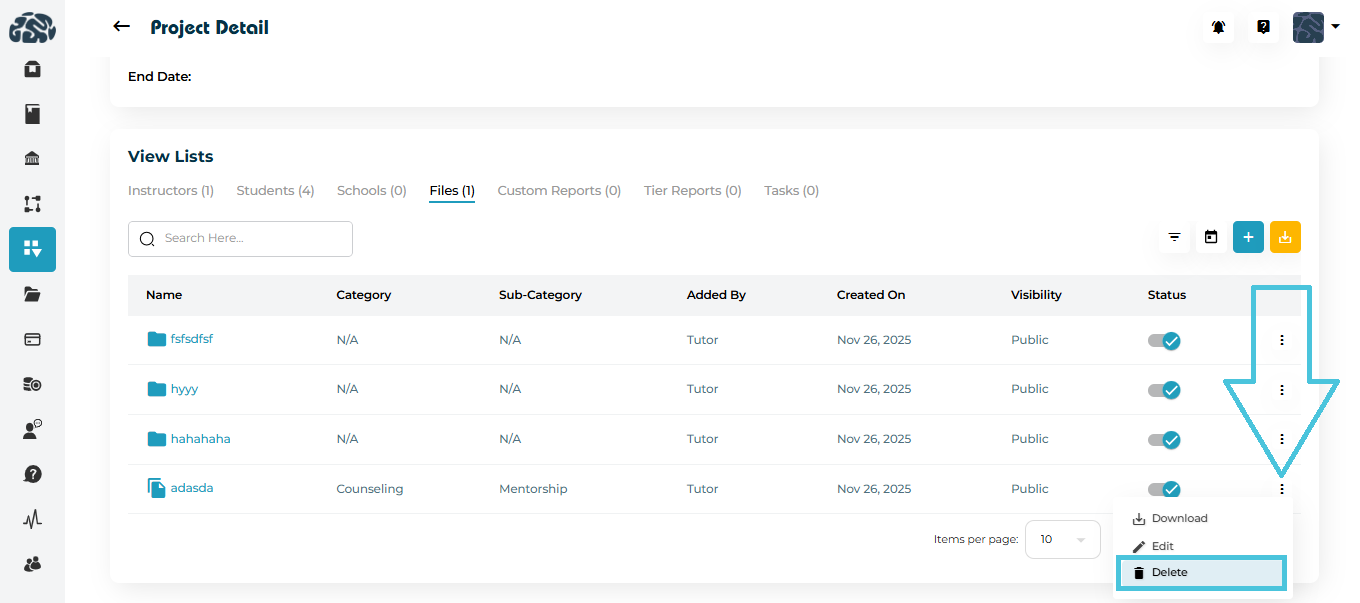Click the back arrow beside Project Detail
Viewport: 1360px width, 603px height.
point(122,27)
